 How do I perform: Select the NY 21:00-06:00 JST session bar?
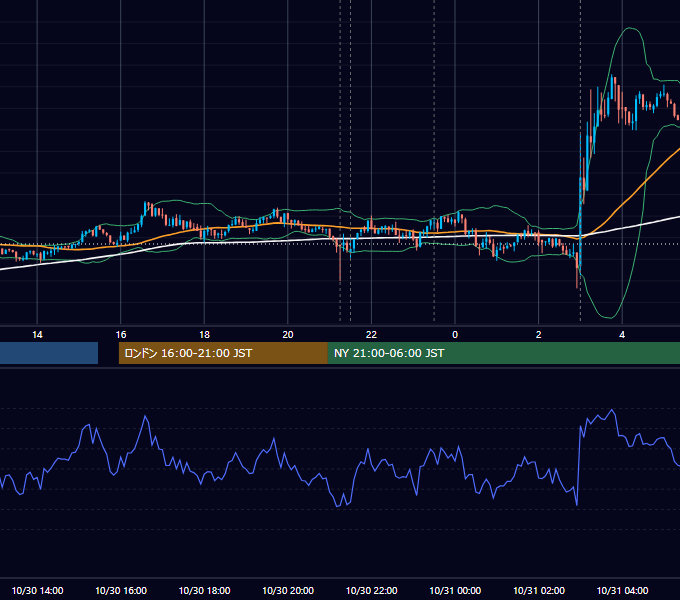click(503, 353)
